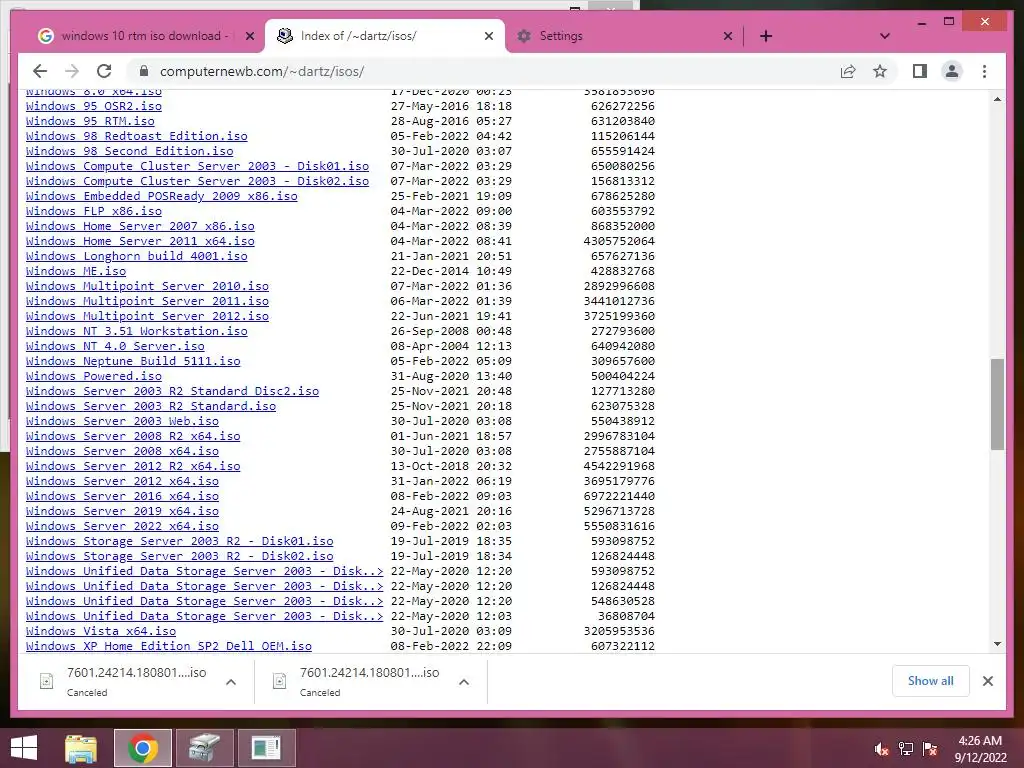Image resolution: width=1024 pixels, height=768 pixels.
Task: Click the network tray icon
Action: pos(906,749)
